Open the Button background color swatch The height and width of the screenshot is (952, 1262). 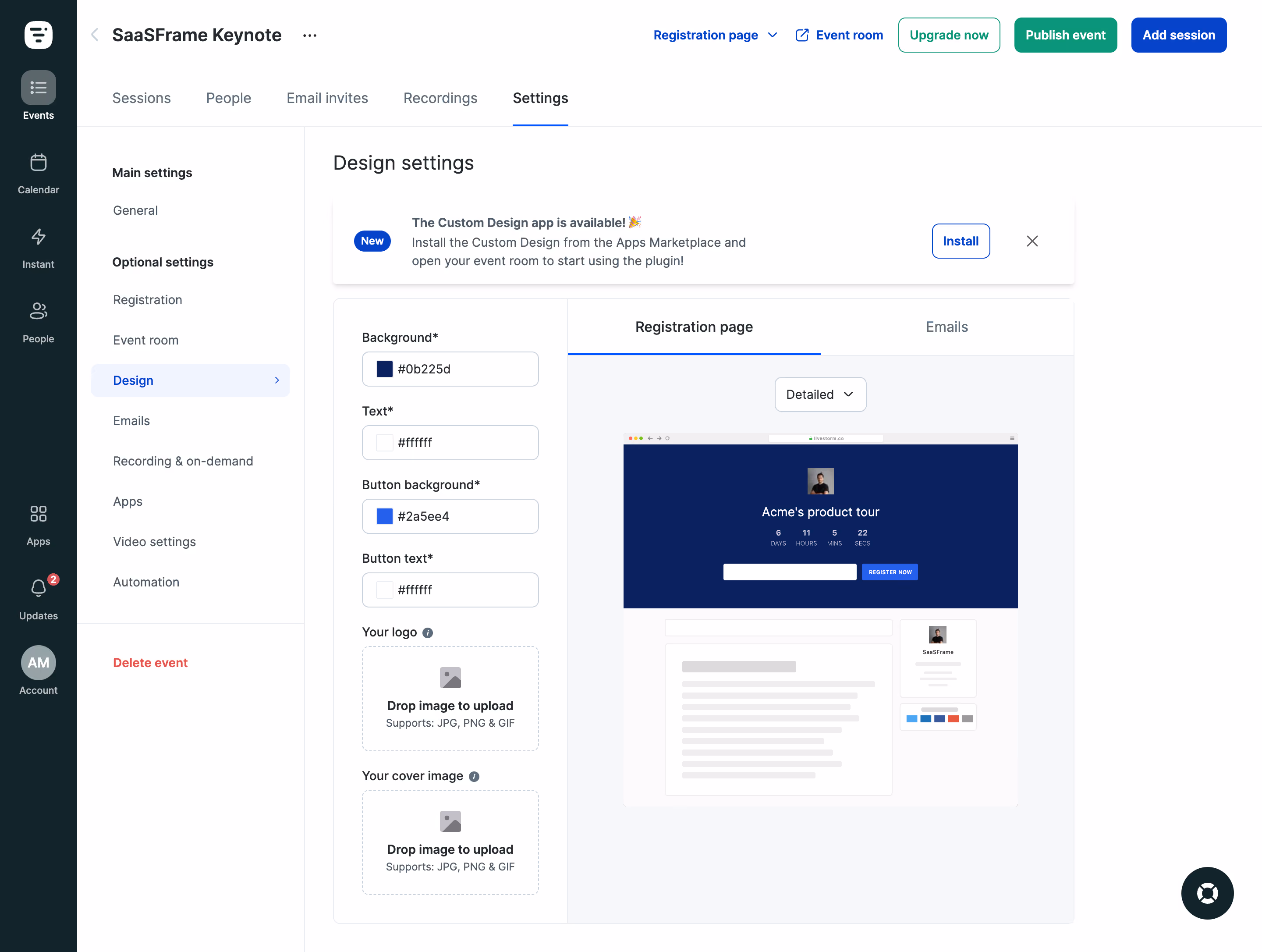pos(385,516)
